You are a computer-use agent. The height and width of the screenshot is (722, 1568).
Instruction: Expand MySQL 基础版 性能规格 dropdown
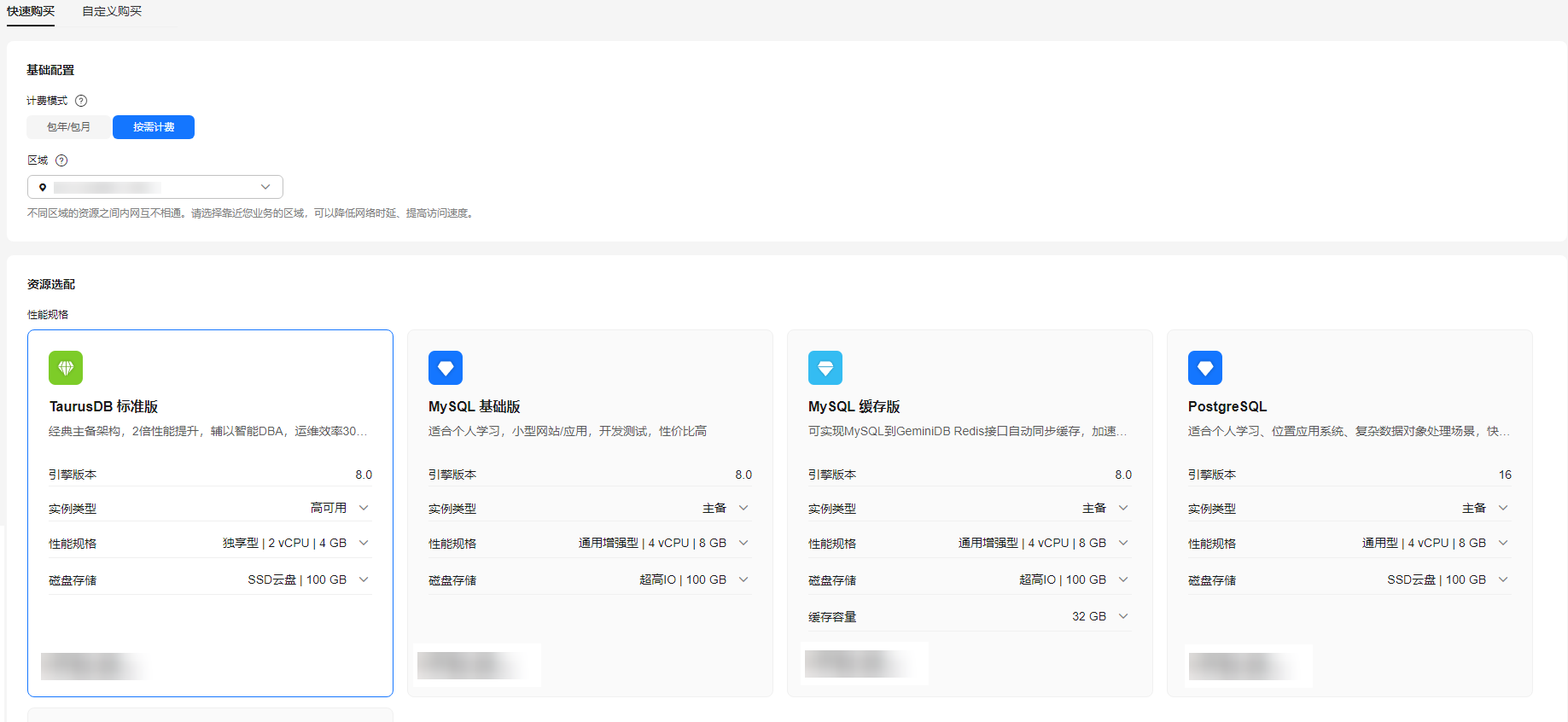click(x=743, y=543)
